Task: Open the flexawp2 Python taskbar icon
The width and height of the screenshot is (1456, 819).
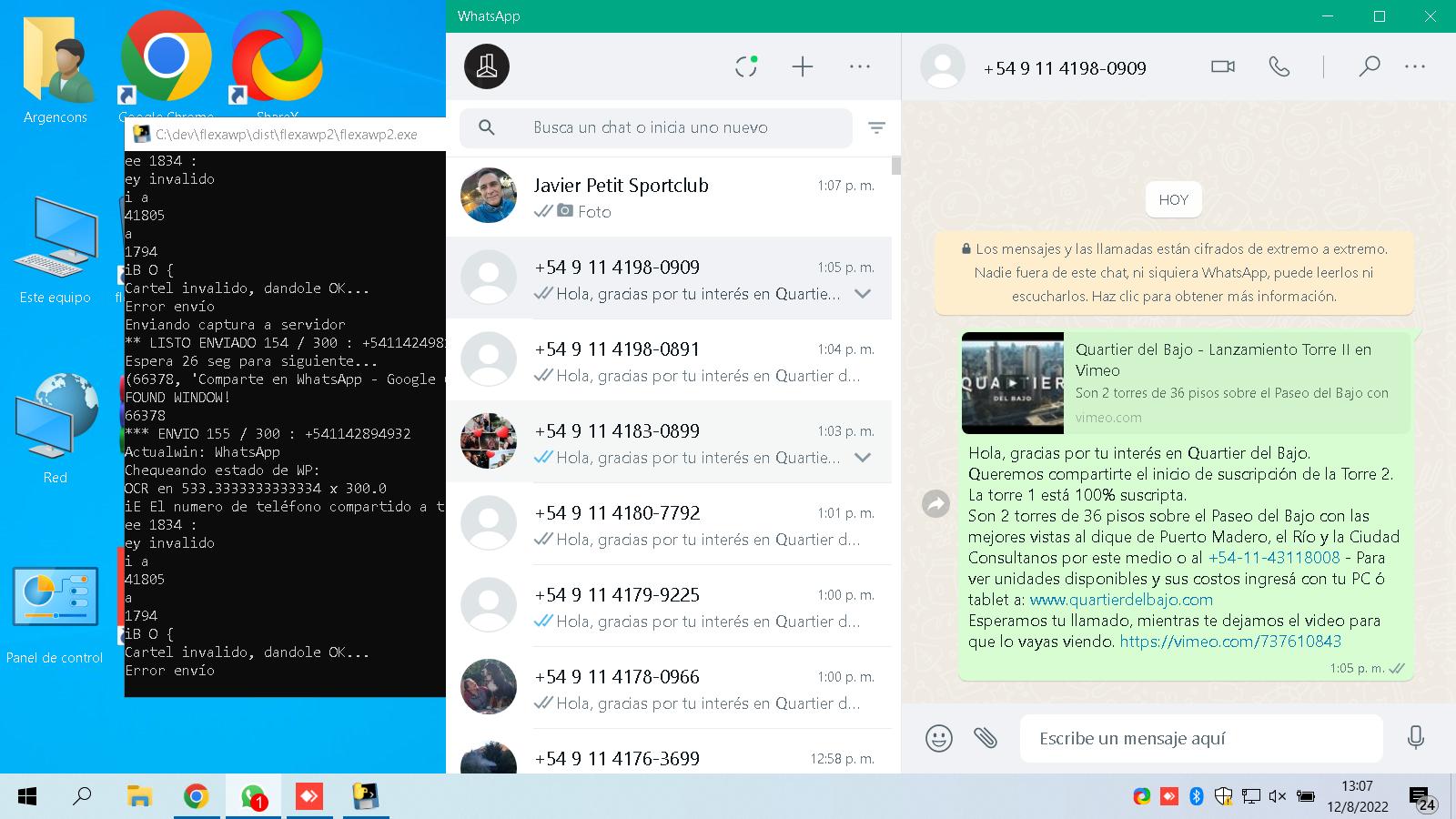Action: click(x=366, y=797)
